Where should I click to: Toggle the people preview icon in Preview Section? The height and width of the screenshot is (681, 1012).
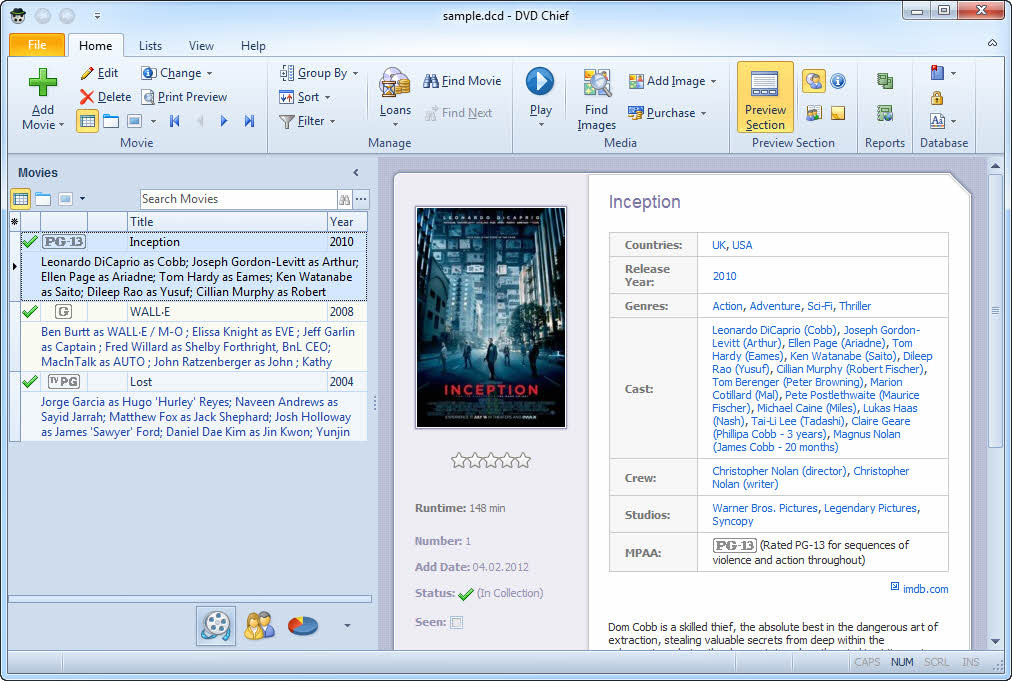pyautogui.click(x=813, y=81)
